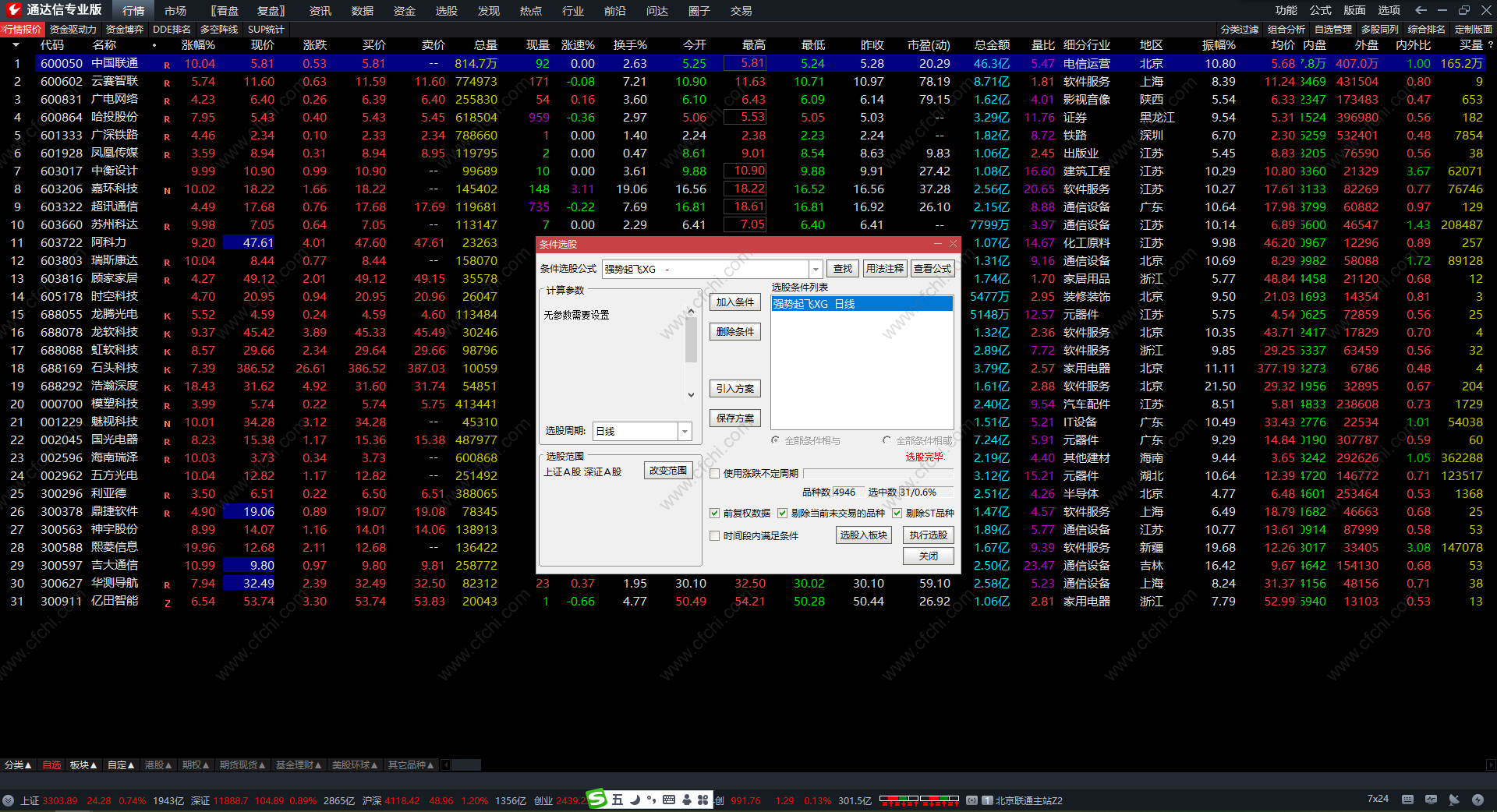1497x812 pixels.
Task: Switch to 资金驱动力 tab
Action: pos(73,29)
